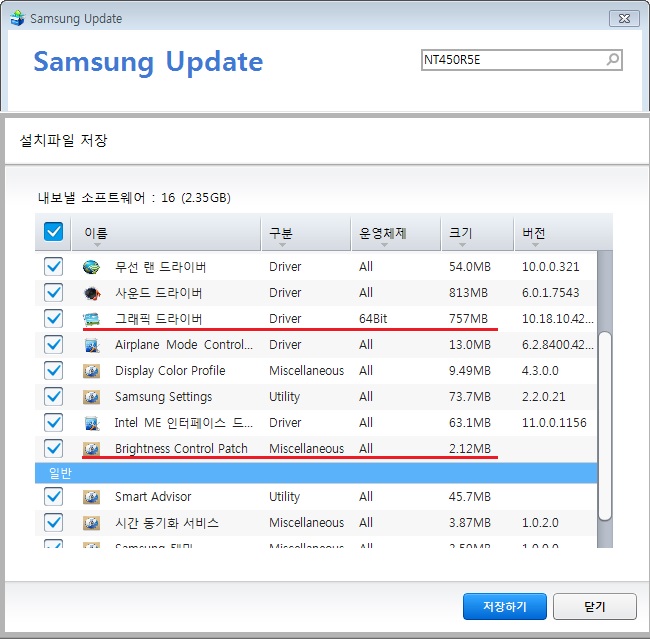Click the Display Color Profile row icon

(x=91, y=371)
